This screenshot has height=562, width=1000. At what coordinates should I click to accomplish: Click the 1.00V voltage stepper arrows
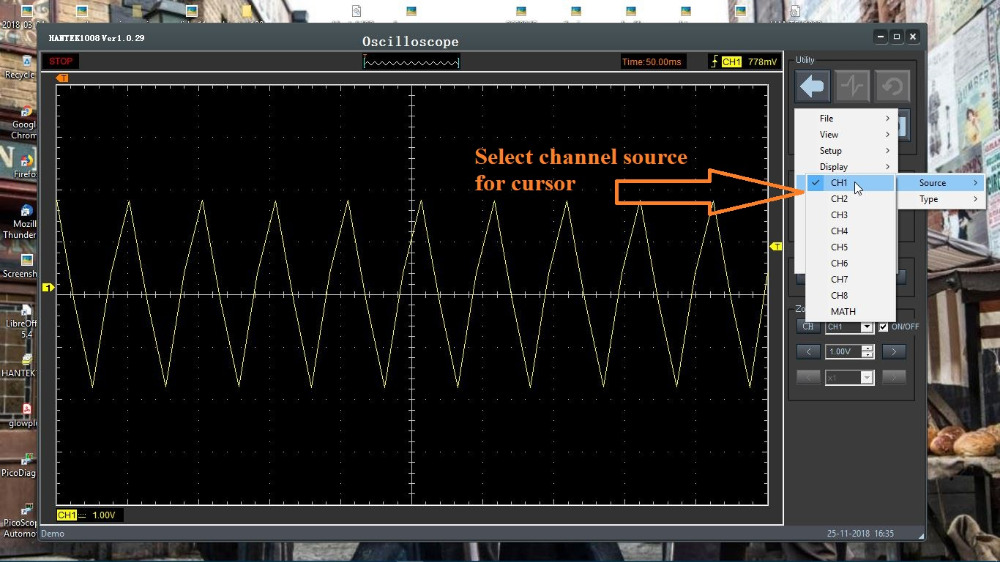click(867, 352)
